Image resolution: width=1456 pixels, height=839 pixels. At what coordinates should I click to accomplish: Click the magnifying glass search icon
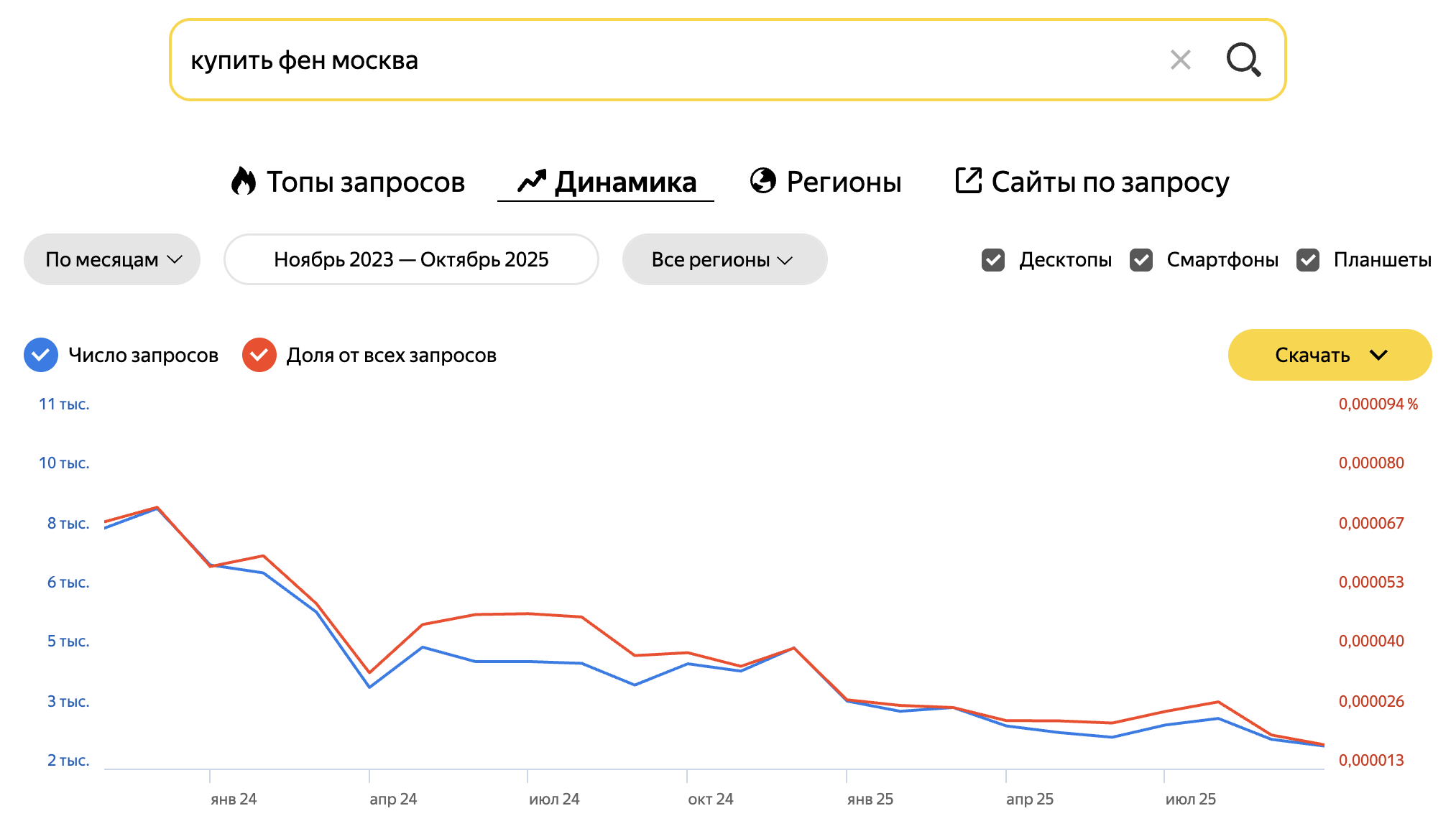click(x=1243, y=60)
